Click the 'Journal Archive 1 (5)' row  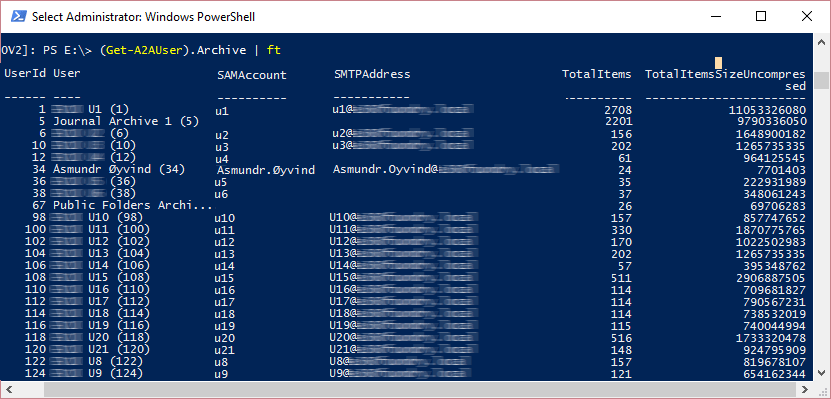click(405, 121)
